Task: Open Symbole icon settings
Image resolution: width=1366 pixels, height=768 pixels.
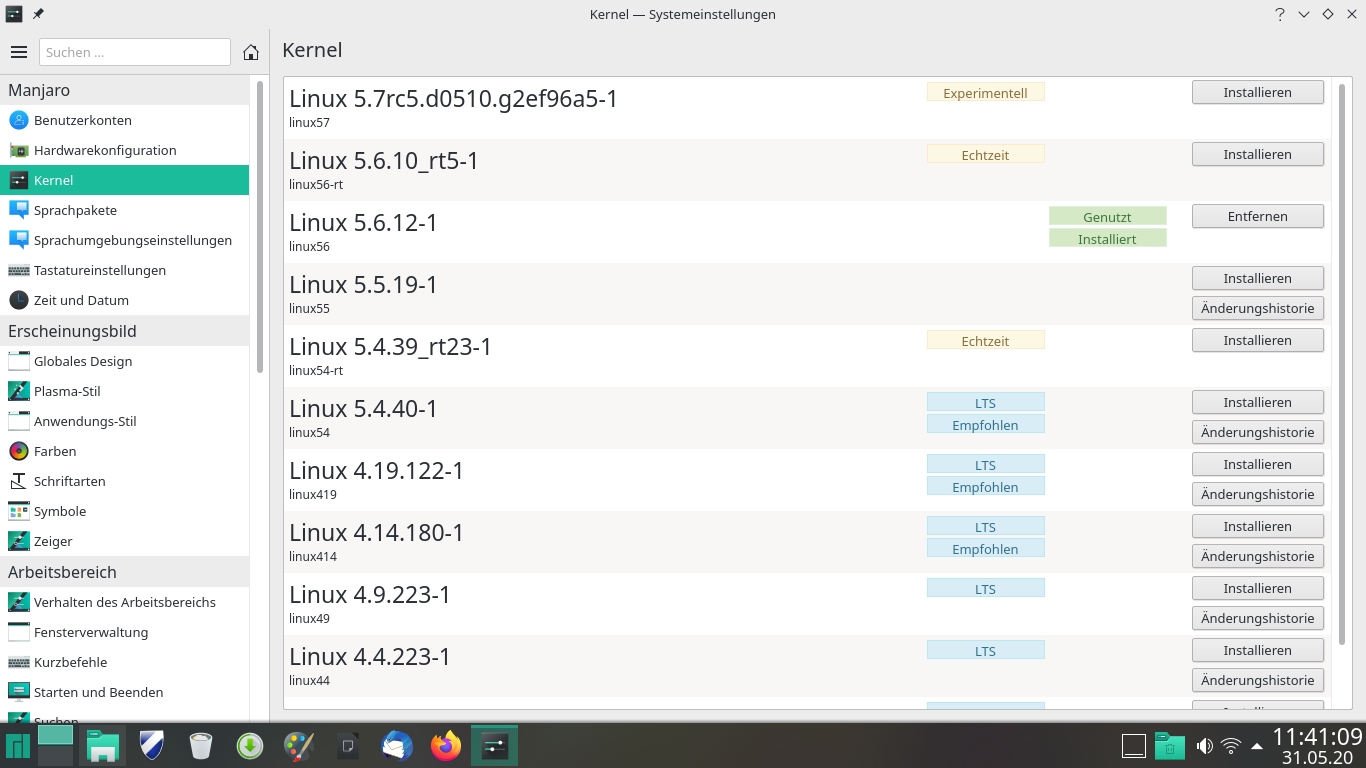Action: pyautogui.click(x=124, y=511)
